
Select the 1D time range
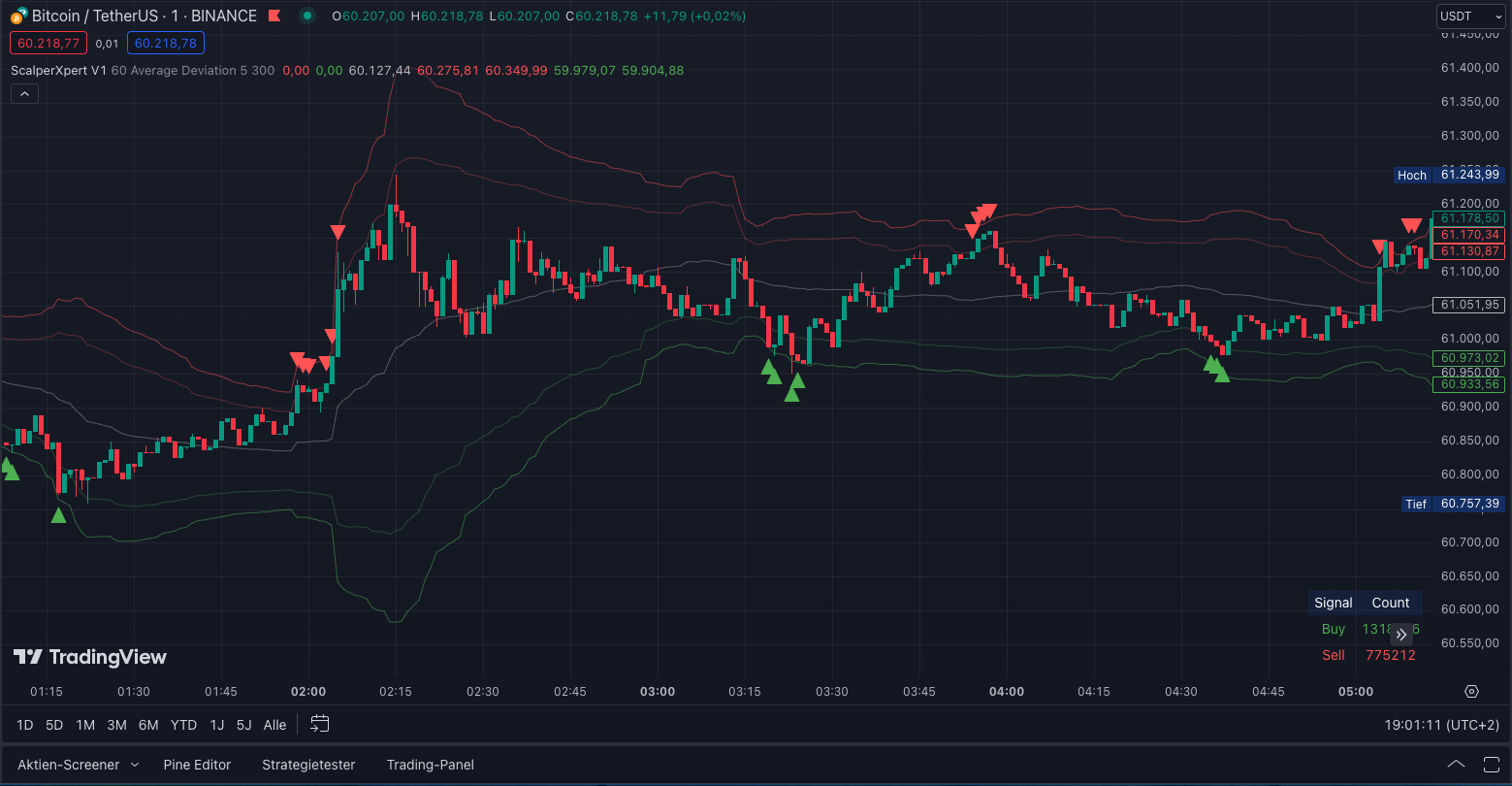pyautogui.click(x=25, y=725)
